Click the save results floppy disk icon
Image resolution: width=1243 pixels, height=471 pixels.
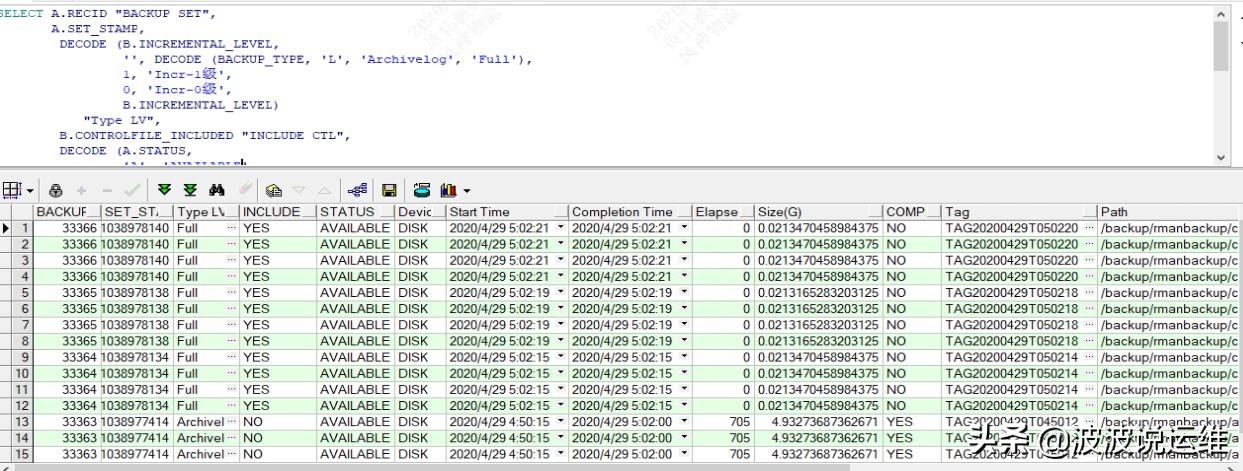pyautogui.click(x=389, y=189)
